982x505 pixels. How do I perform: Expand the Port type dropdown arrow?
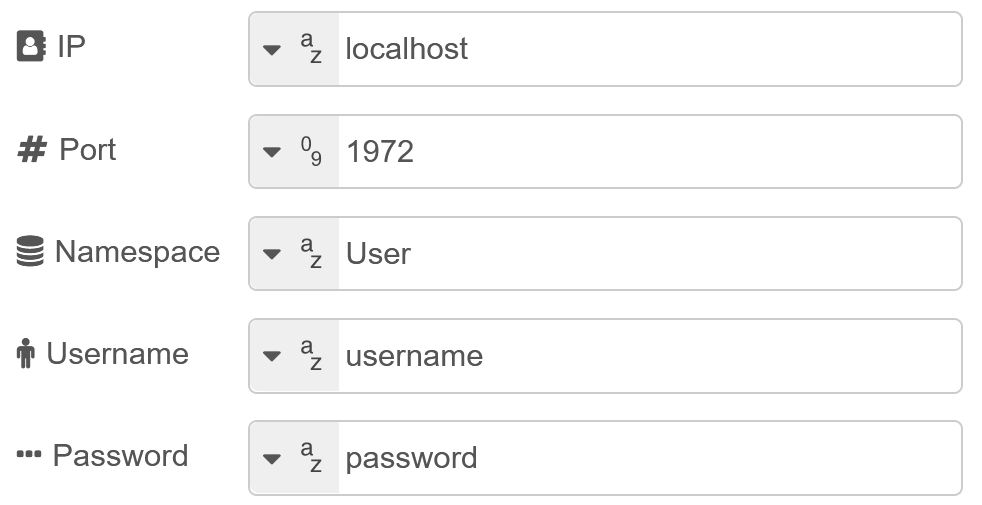tap(272, 152)
